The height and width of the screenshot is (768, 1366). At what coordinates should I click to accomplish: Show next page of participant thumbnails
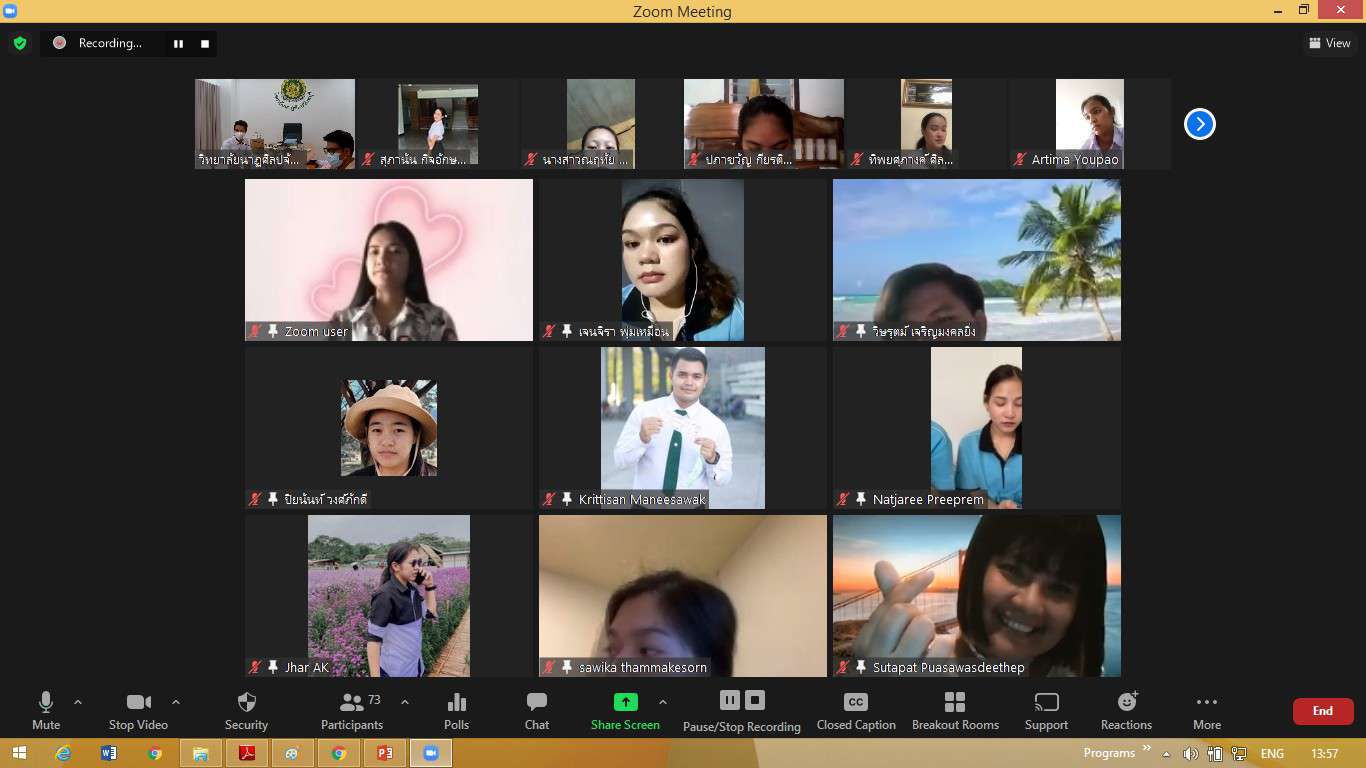click(x=1199, y=124)
